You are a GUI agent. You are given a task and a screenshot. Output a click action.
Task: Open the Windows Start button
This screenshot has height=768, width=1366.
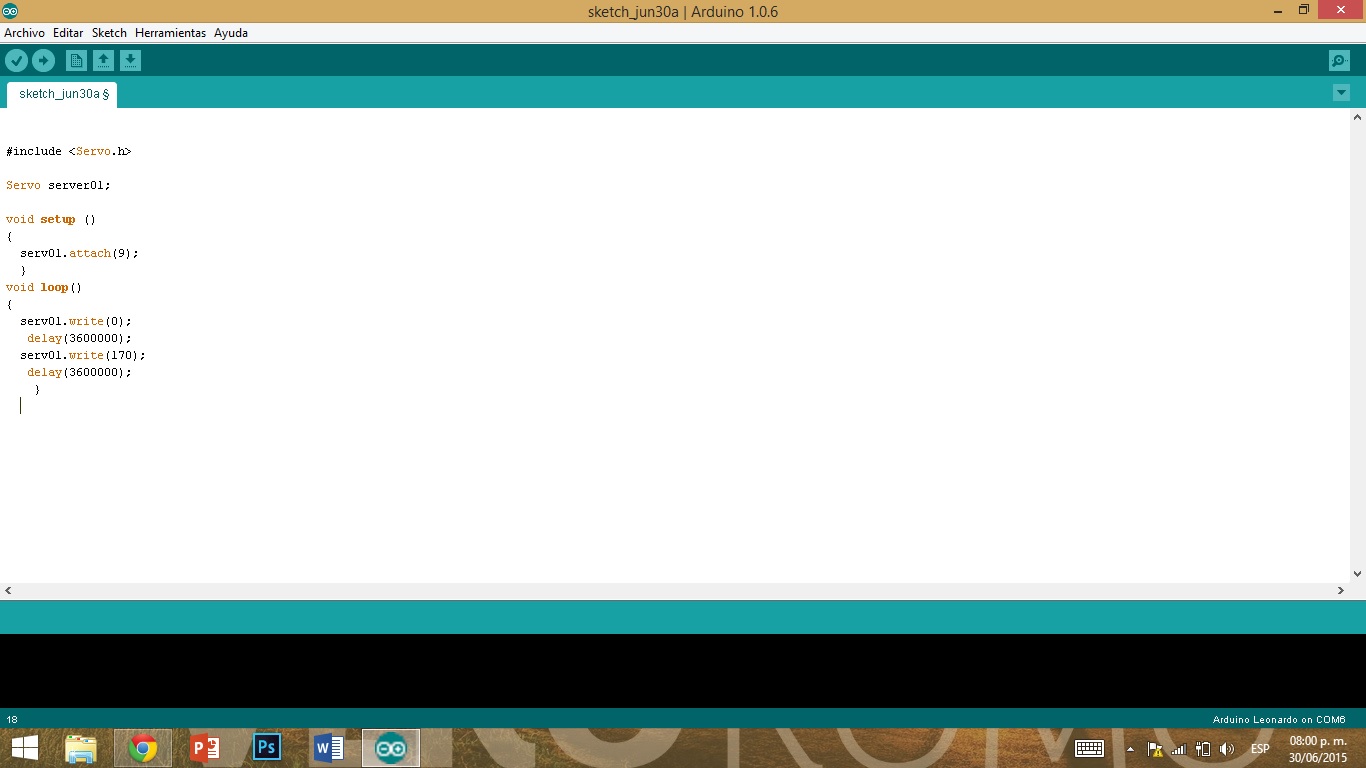tap(24, 748)
